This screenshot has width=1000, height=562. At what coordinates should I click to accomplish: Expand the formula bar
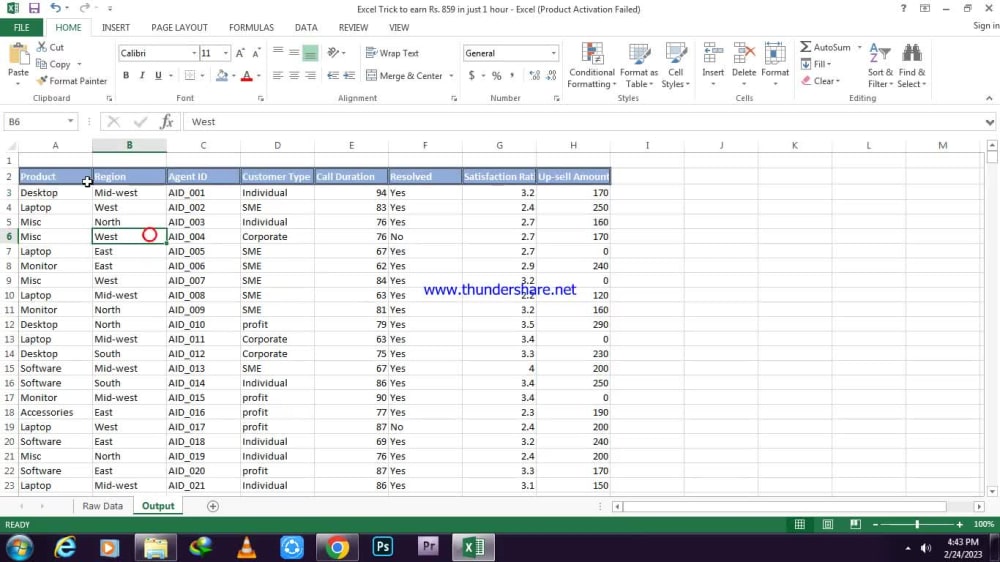[989, 122]
